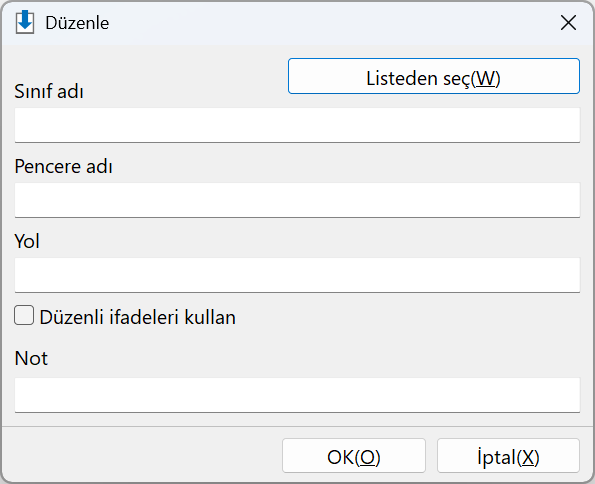Enable the Düzenli ifadeleri kullan checkbox

point(24,316)
